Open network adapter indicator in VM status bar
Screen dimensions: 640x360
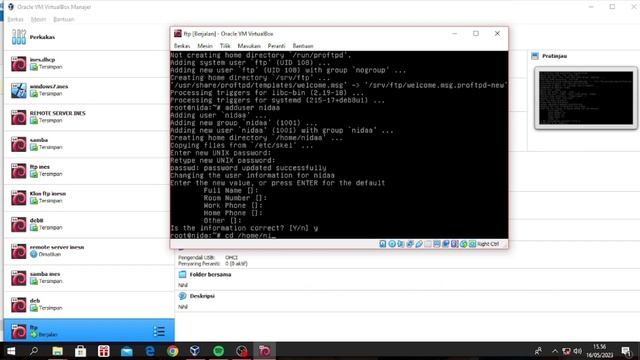click(x=410, y=244)
